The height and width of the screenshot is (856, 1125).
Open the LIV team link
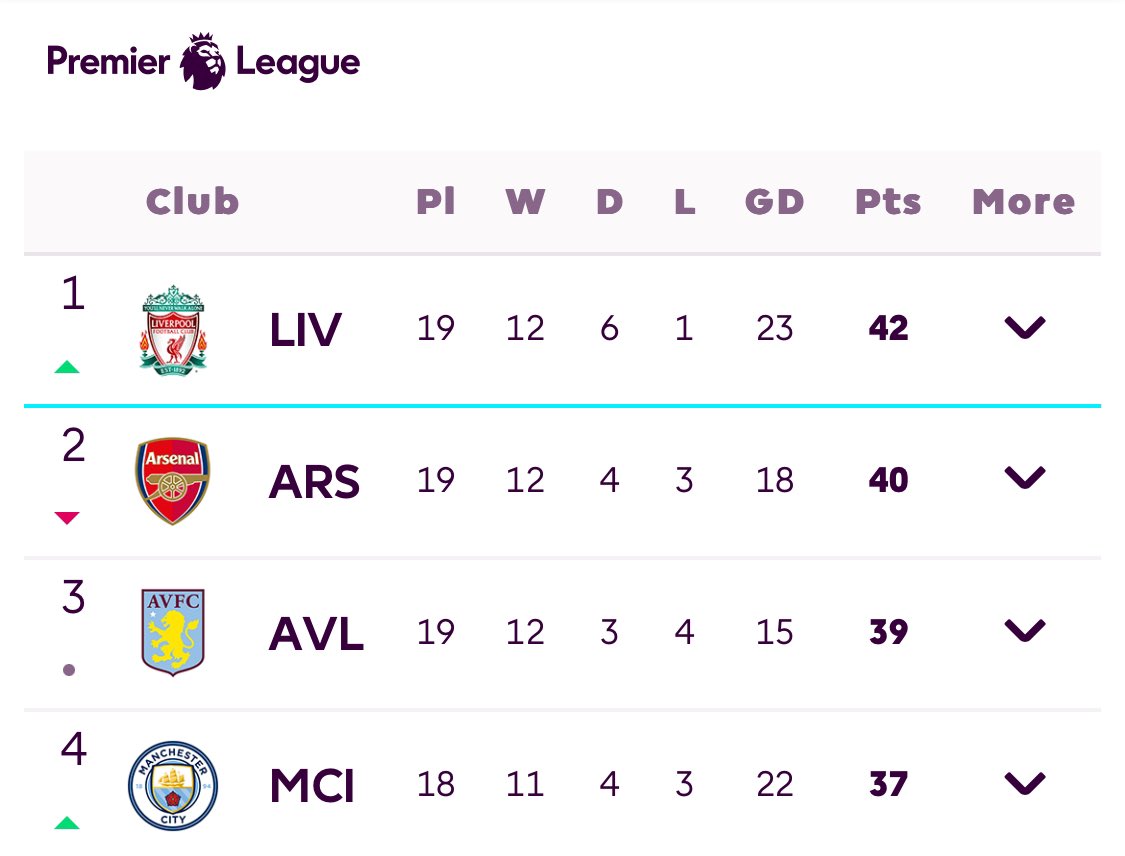pos(306,329)
